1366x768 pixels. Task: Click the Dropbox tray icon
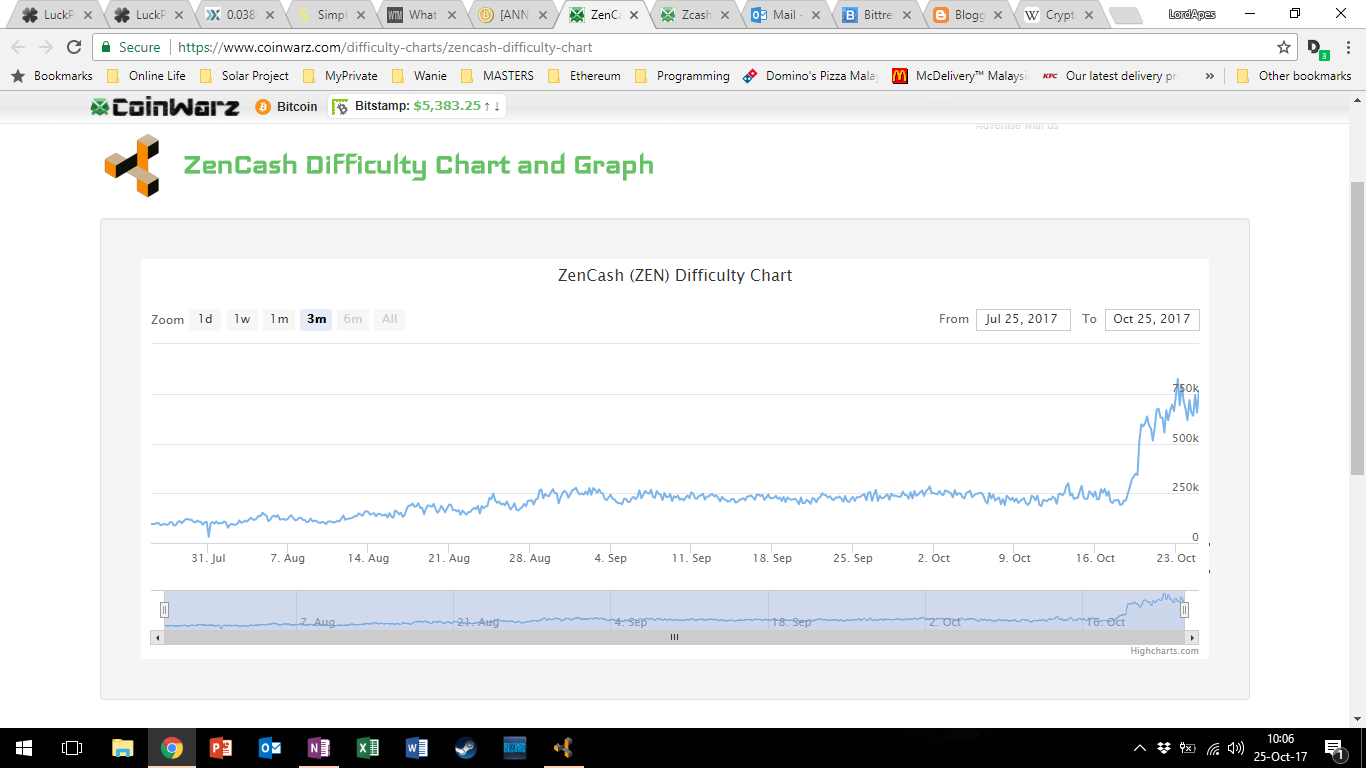[1164, 748]
